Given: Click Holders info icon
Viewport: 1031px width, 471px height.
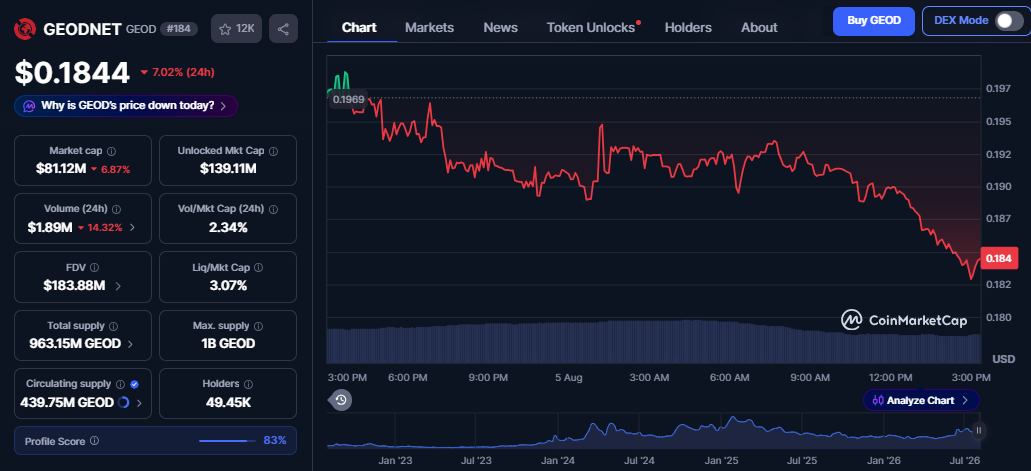Looking at the screenshot, I should 249,384.
